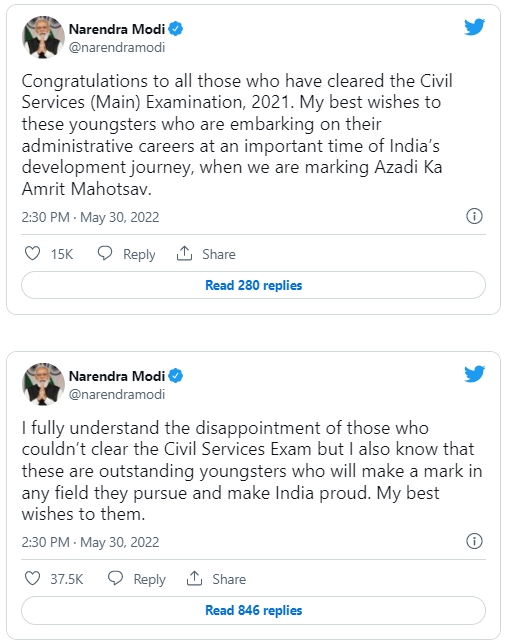Open @narendramodi handle in second tweet

point(117,394)
